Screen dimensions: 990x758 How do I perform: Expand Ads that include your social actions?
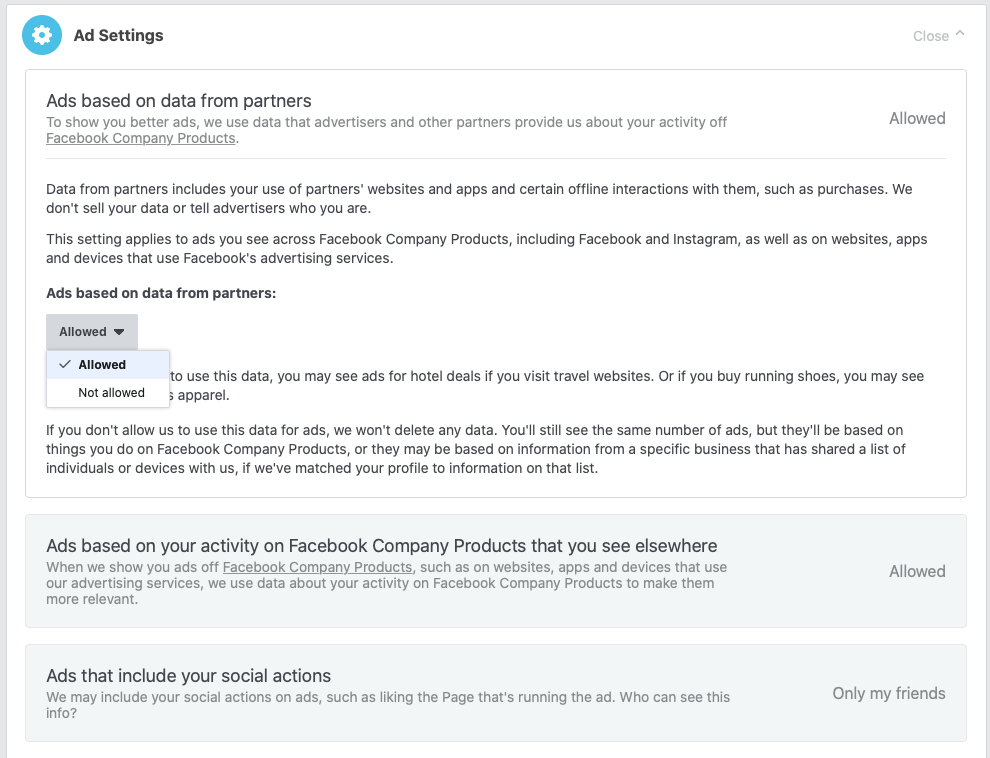click(496, 693)
